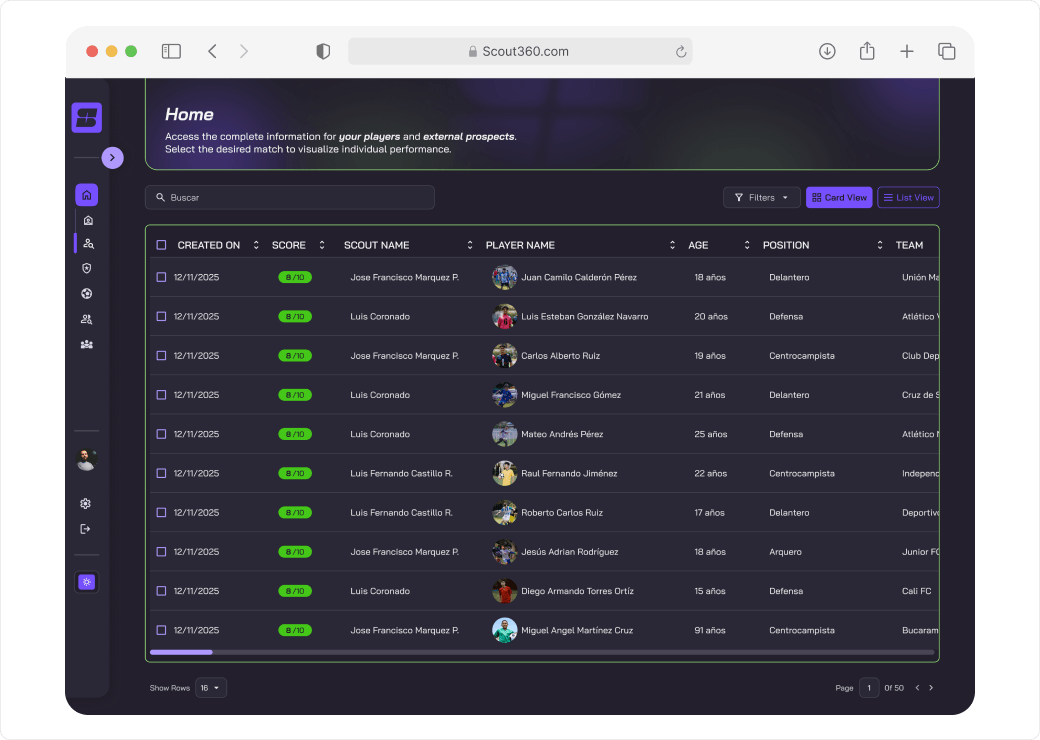
Task: Toggle the light theme sun button
Action: coord(87,582)
